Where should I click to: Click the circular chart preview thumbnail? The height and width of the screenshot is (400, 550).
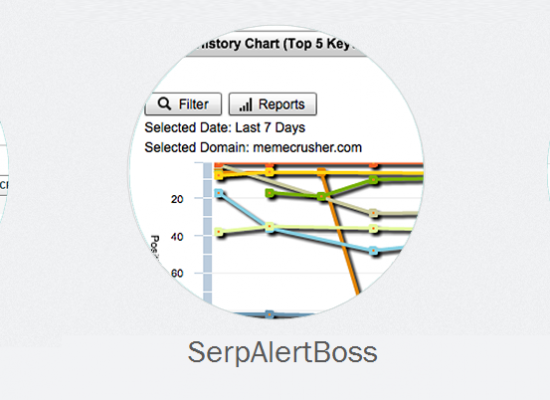tap(276, 172)
